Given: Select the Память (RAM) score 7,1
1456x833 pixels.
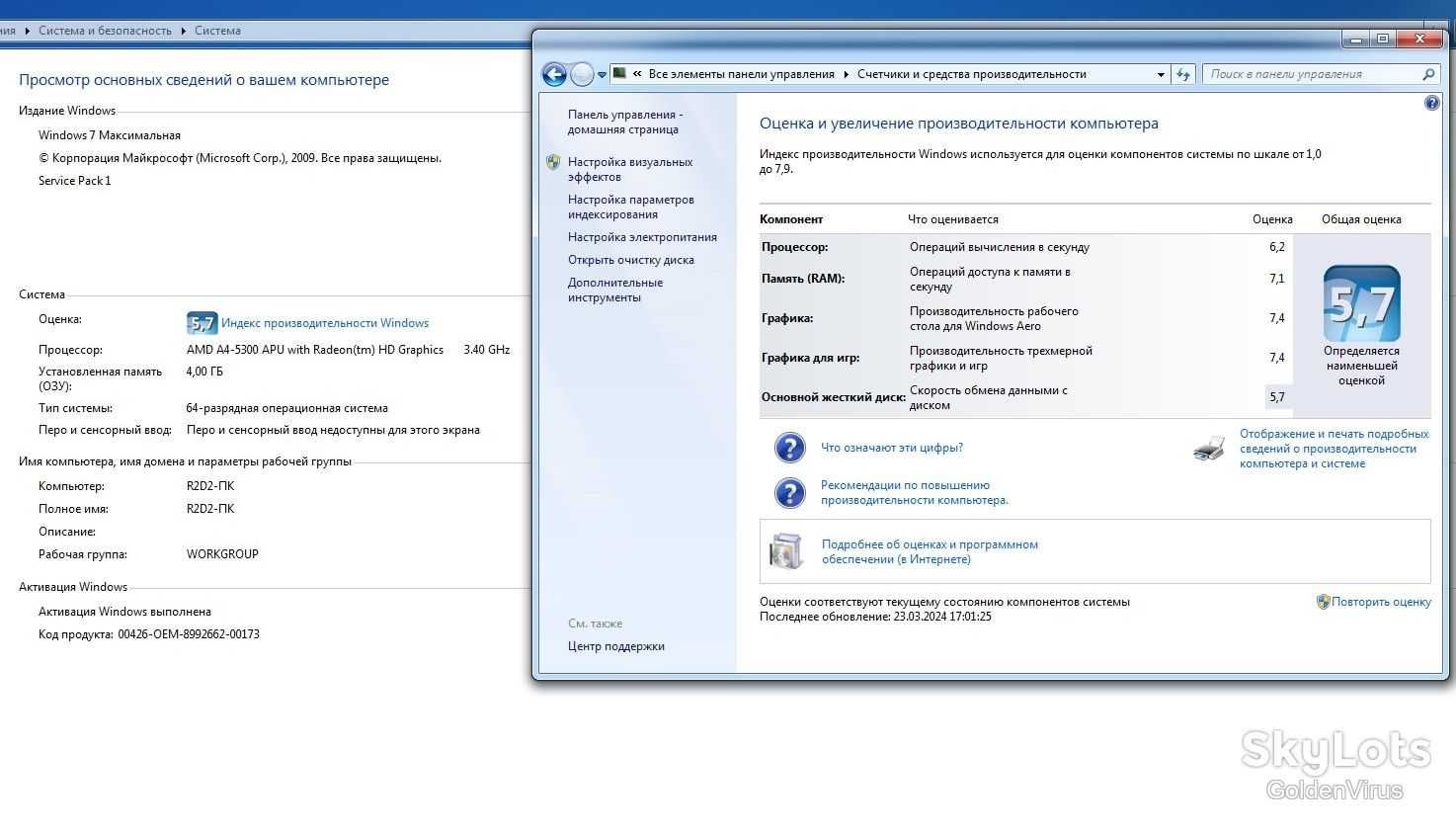Looking at the screenshot, I should (1276, 279).
